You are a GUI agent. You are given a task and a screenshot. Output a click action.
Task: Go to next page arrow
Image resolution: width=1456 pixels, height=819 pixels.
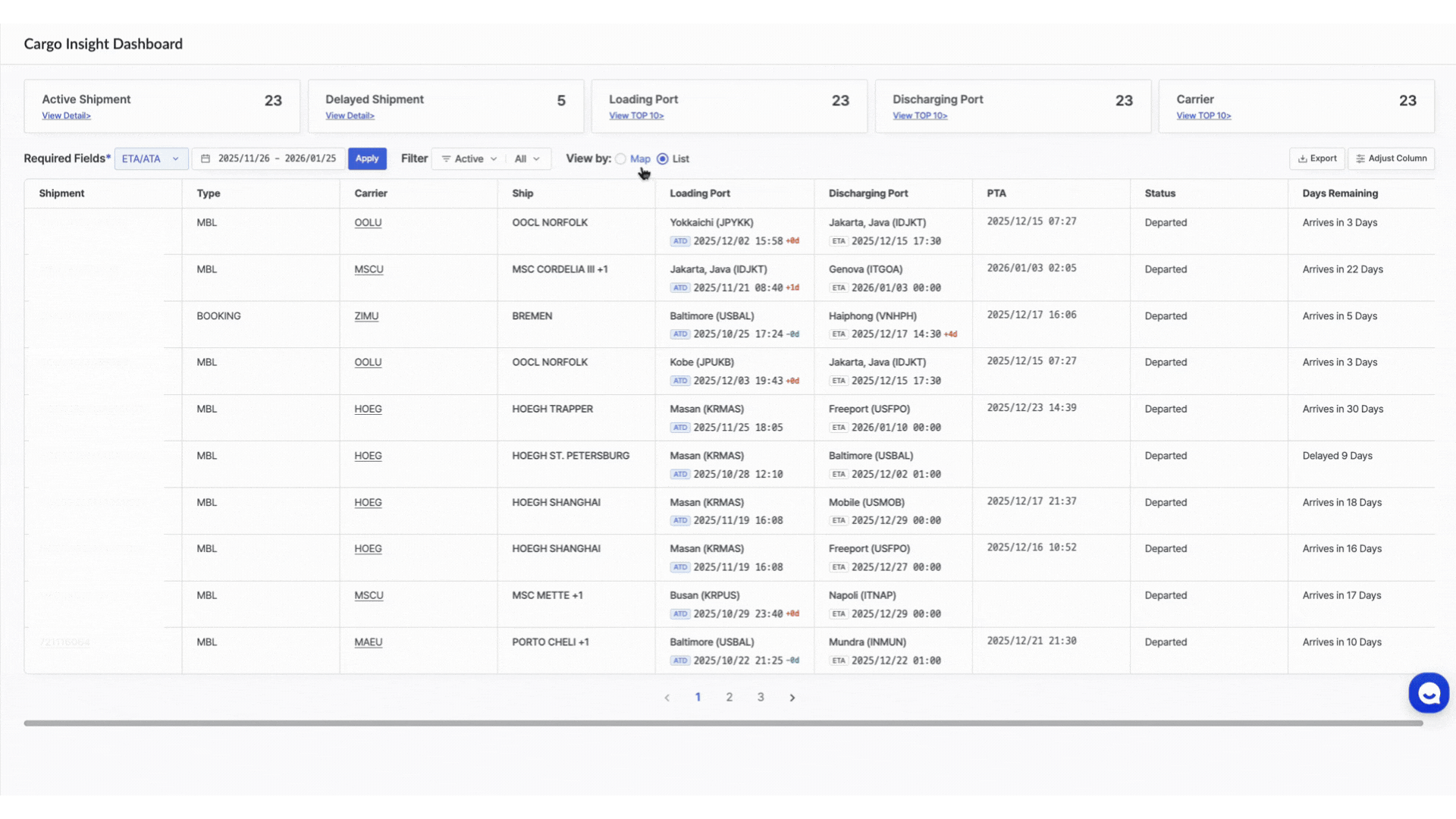[x=792, y=698]
